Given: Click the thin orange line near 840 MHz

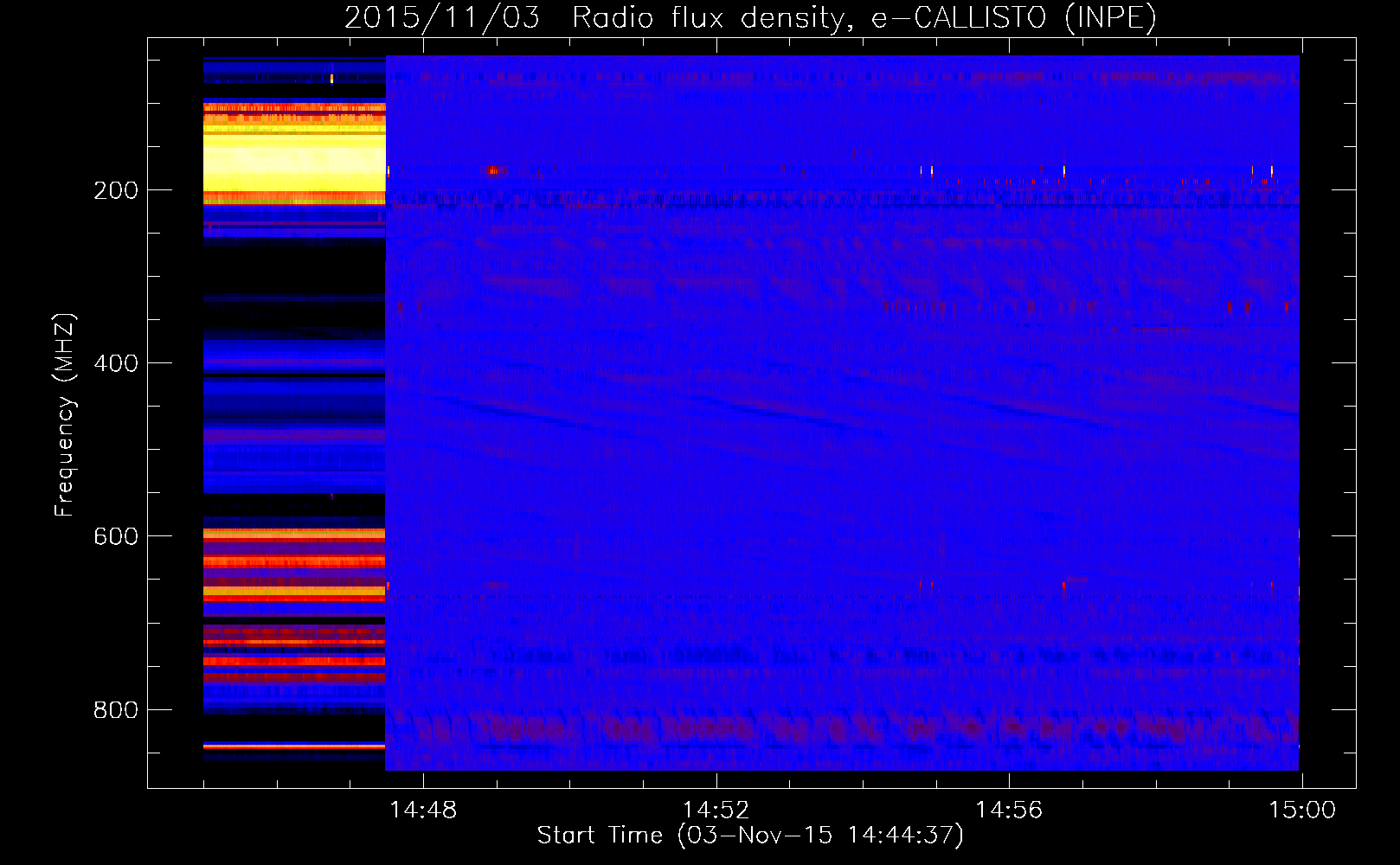Looking at the screenshot, I should point(294,746).
